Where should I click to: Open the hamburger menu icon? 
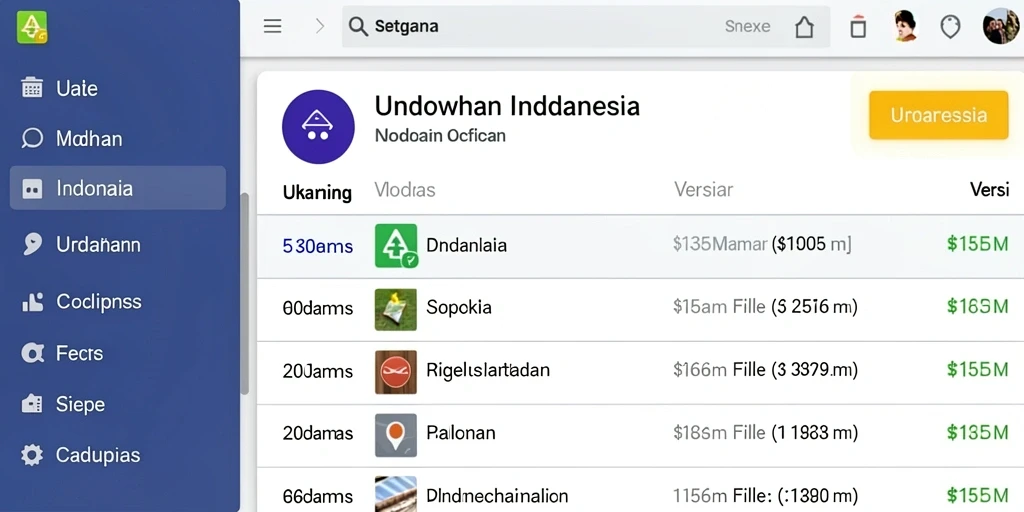pyautogui.click(x=272, y=26)
